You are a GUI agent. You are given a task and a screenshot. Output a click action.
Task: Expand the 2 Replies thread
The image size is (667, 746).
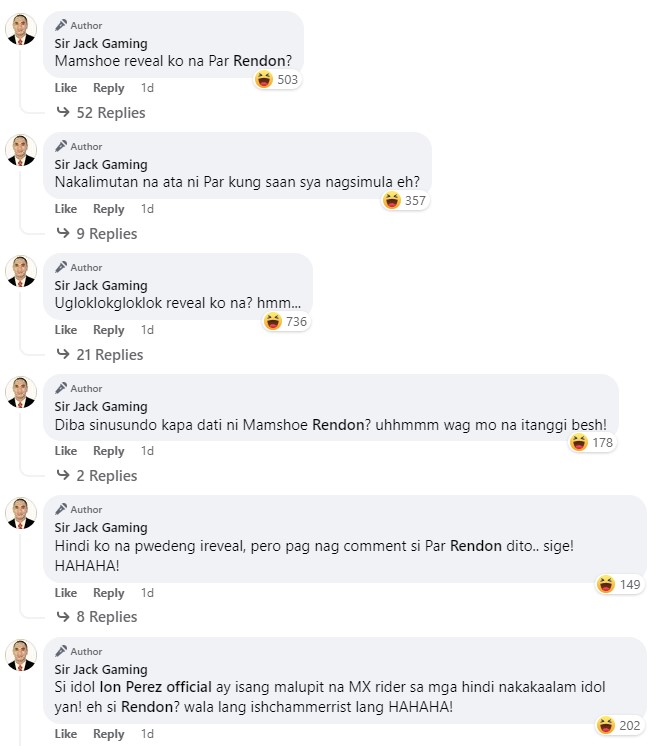pos(106,476)
